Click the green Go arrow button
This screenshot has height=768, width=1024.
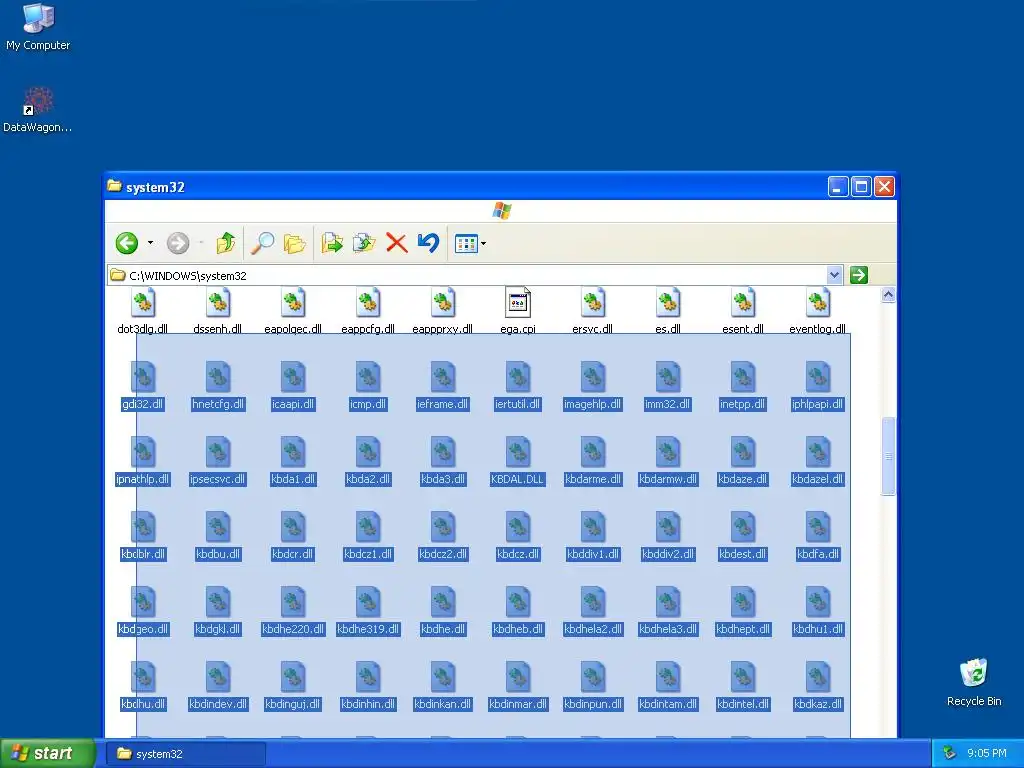pos(859,275)
